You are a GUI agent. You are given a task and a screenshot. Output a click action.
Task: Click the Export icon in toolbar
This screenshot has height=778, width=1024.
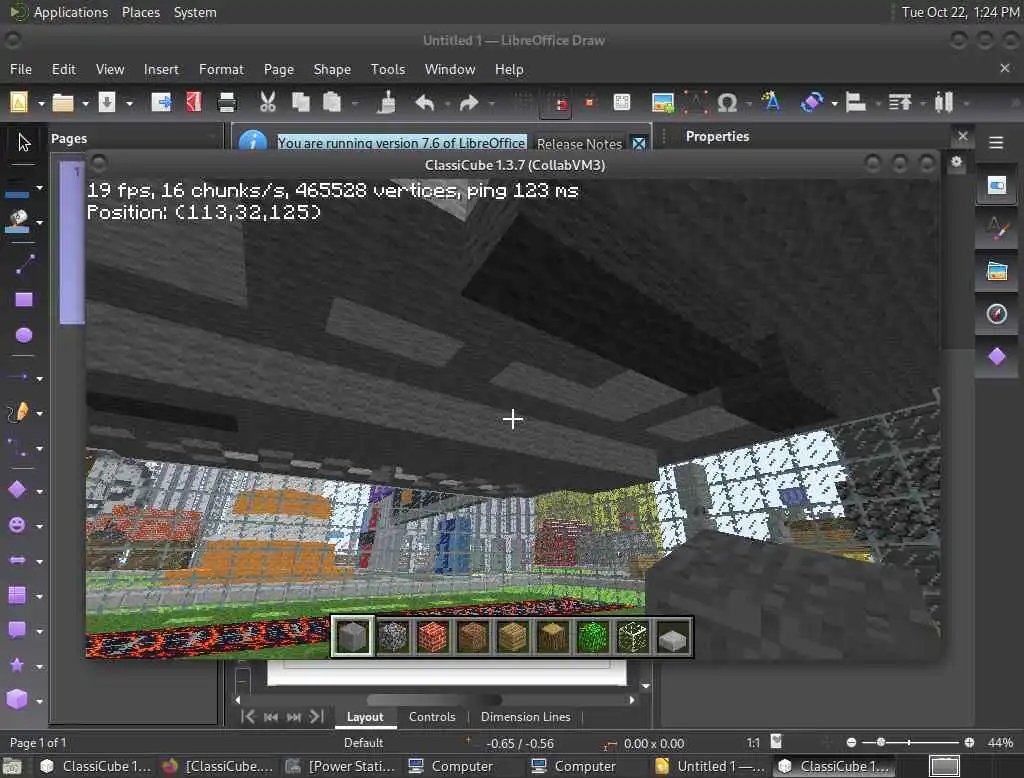[161, 103]
